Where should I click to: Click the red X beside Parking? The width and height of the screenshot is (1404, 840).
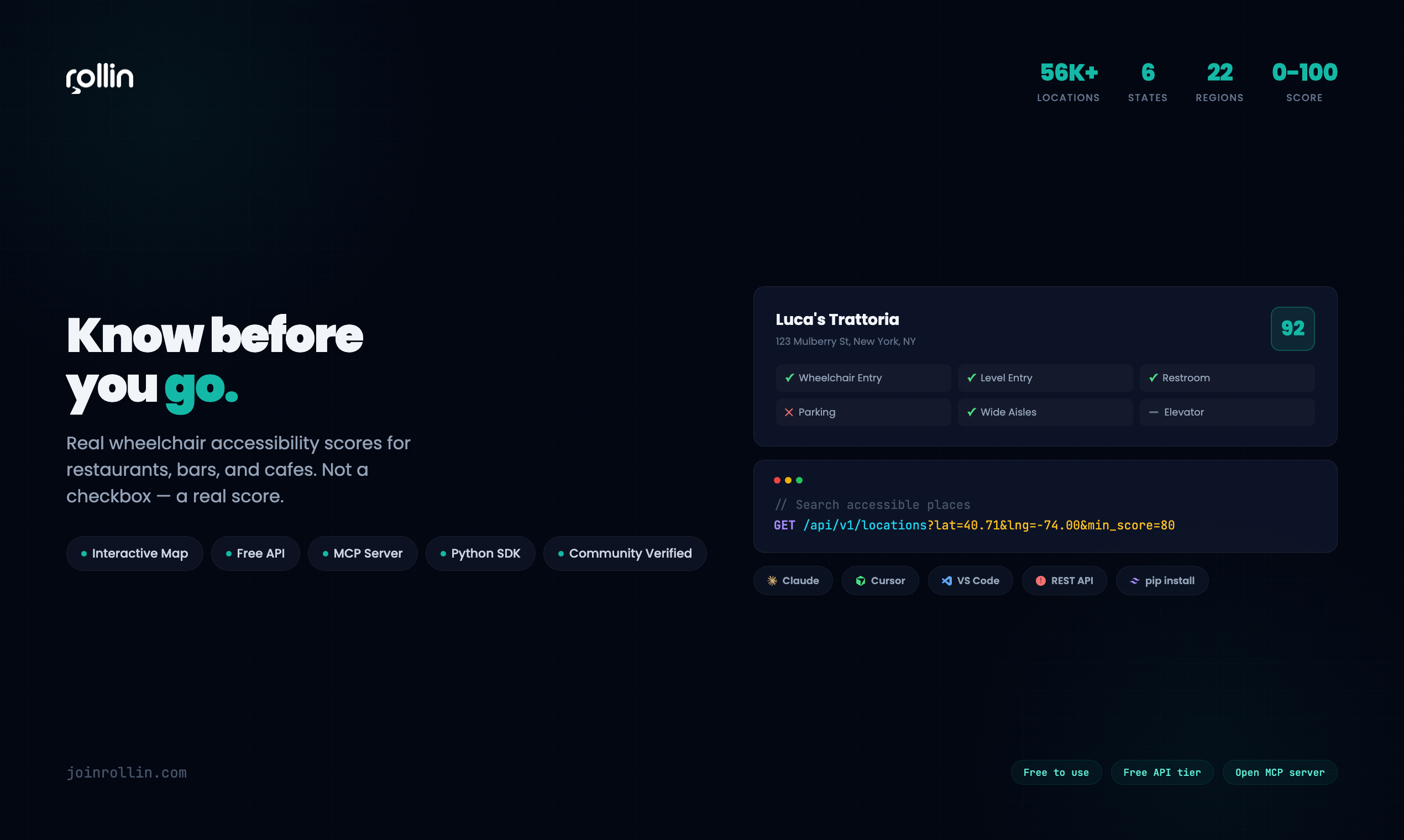pyautogui.click(x=789, y=412)
